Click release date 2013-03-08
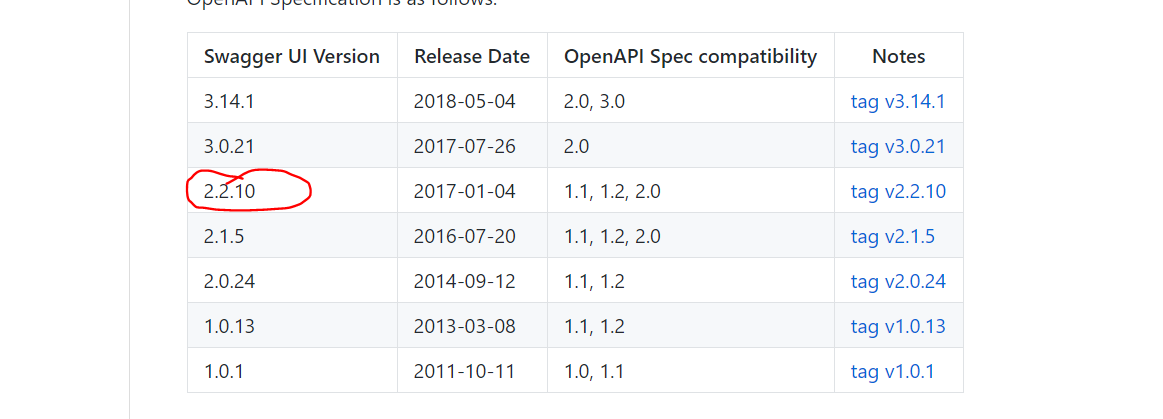Viewport: 1163px width, 419px height. 472,326
